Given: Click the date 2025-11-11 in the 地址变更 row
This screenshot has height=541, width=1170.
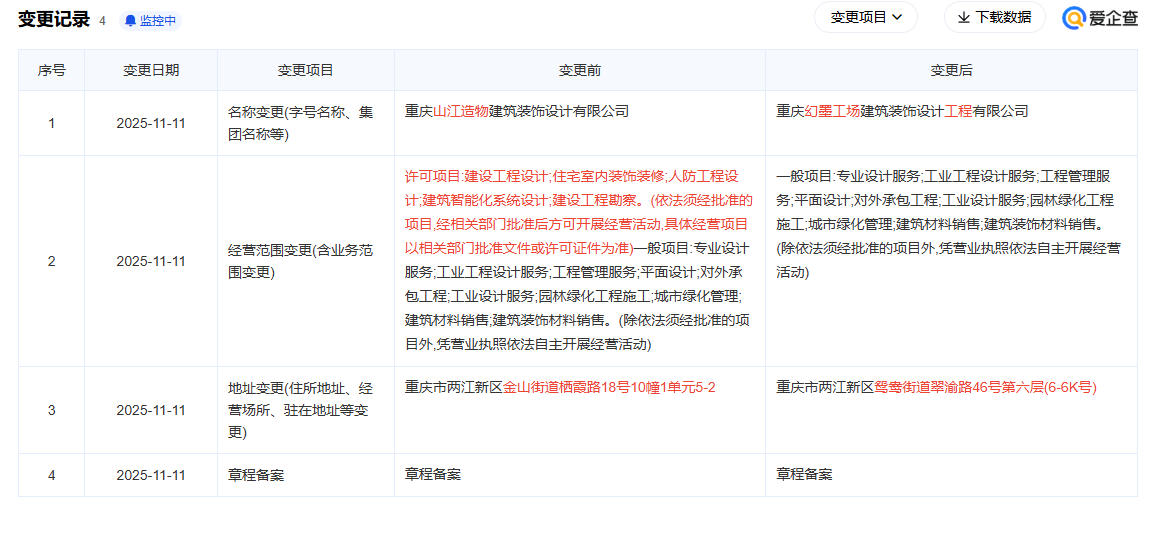Looking at the screenshot, I should [151, 410].
